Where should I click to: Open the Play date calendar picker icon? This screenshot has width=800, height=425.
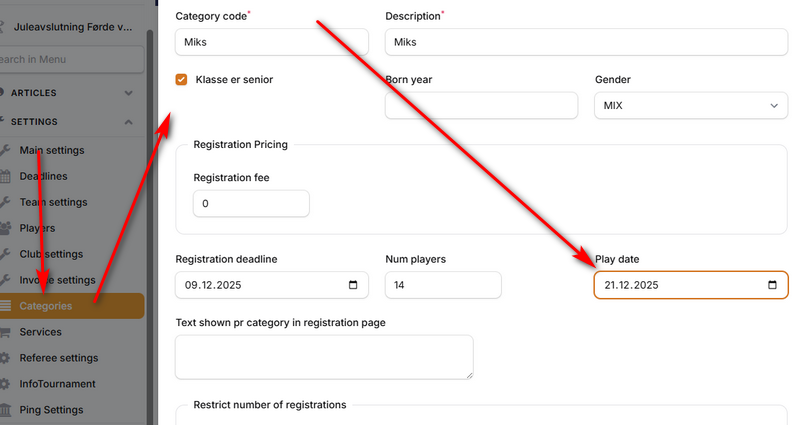pyautogui.click(x=772, y=285)
